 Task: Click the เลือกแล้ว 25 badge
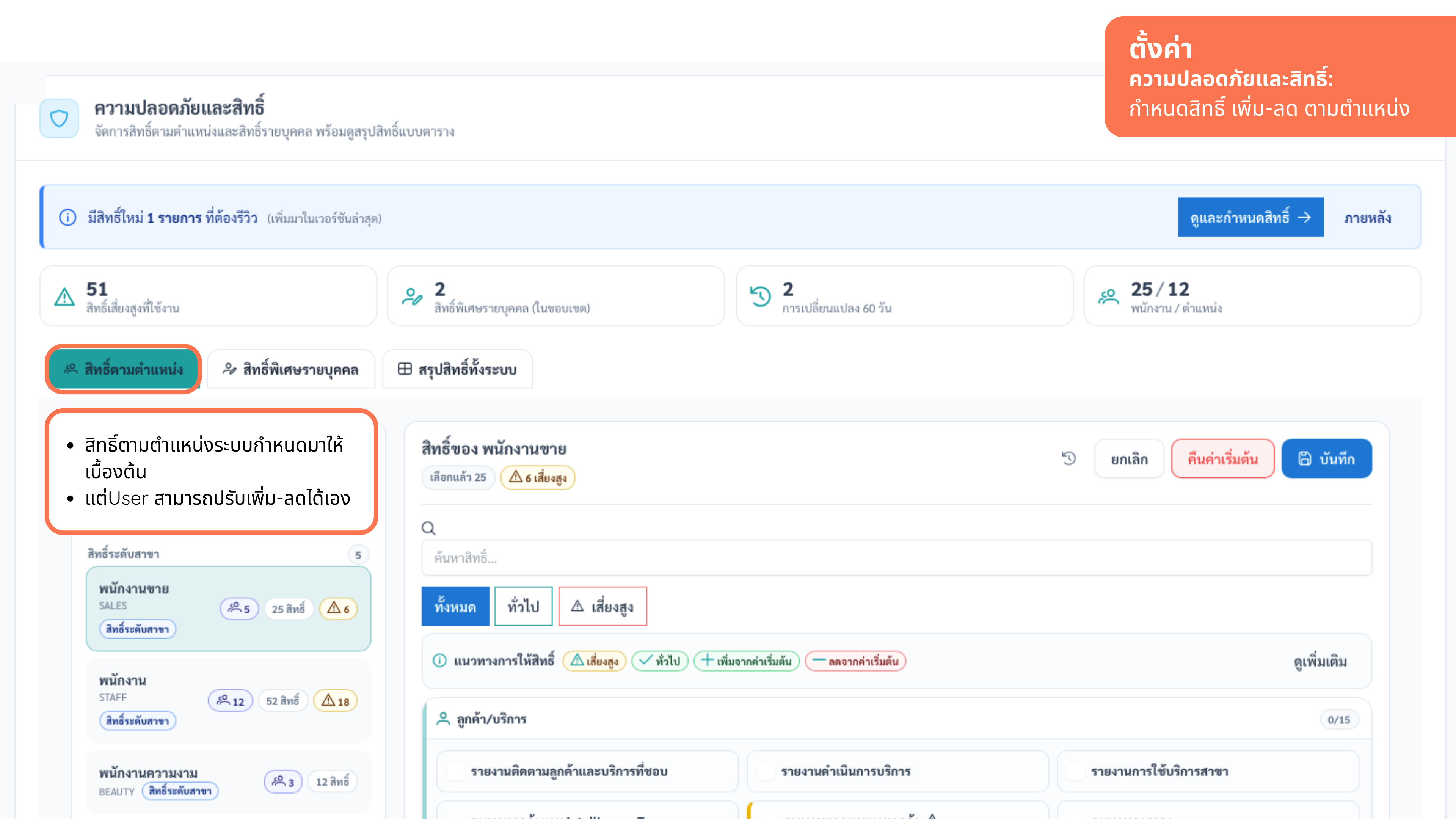458,478
